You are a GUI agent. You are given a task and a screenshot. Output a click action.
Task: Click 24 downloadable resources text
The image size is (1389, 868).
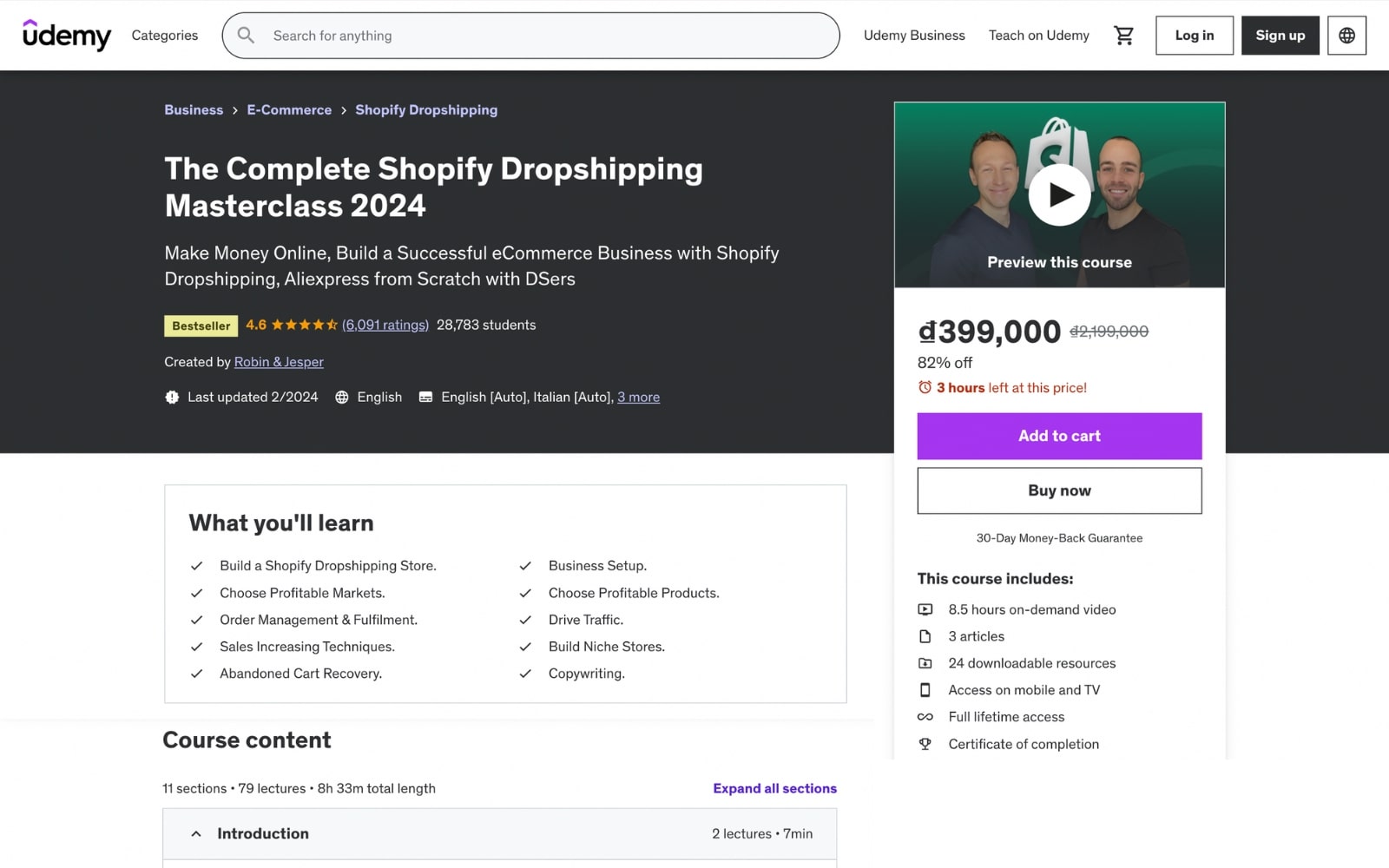tap(1032, 663)
